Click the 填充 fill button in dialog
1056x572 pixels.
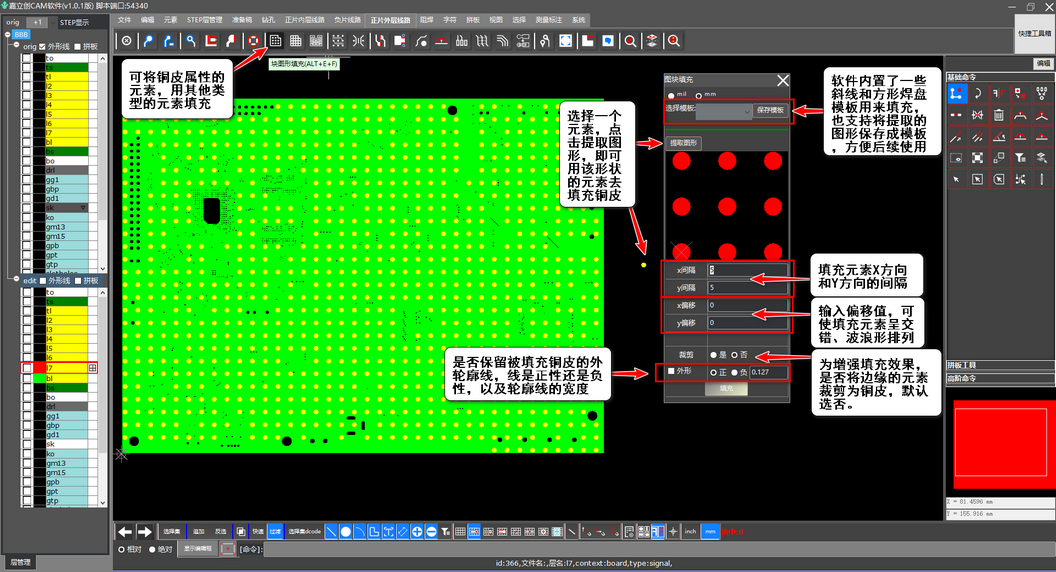point(726,389)
